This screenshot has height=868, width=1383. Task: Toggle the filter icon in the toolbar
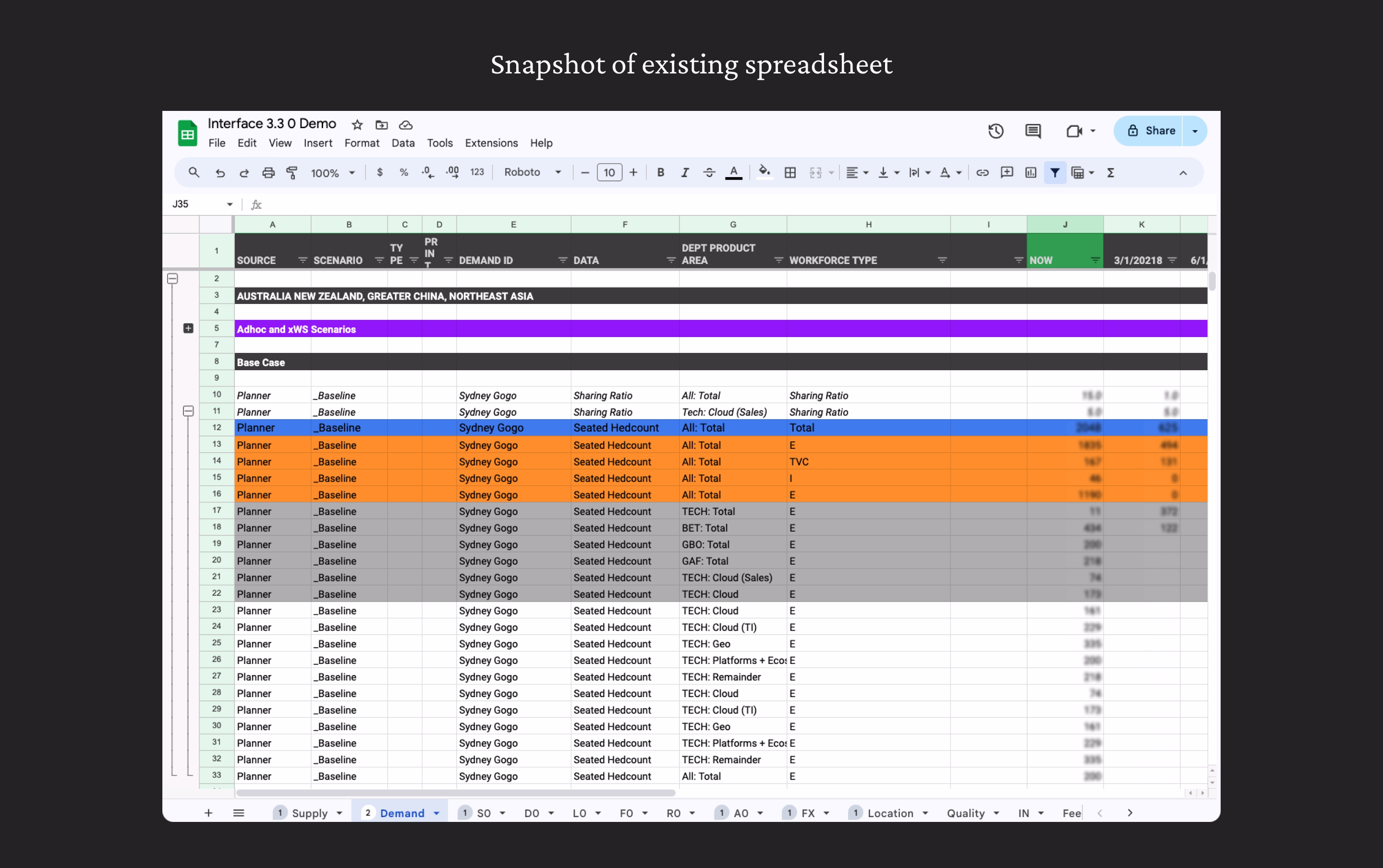point(1055,172)
